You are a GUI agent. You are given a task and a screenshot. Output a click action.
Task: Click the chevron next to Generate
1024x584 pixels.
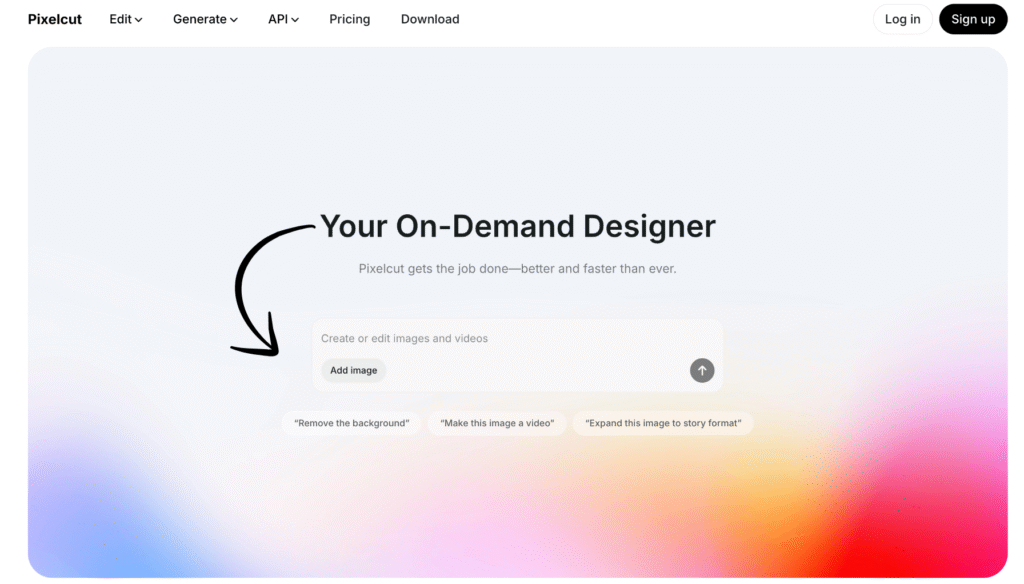click(x=233, y=19)
